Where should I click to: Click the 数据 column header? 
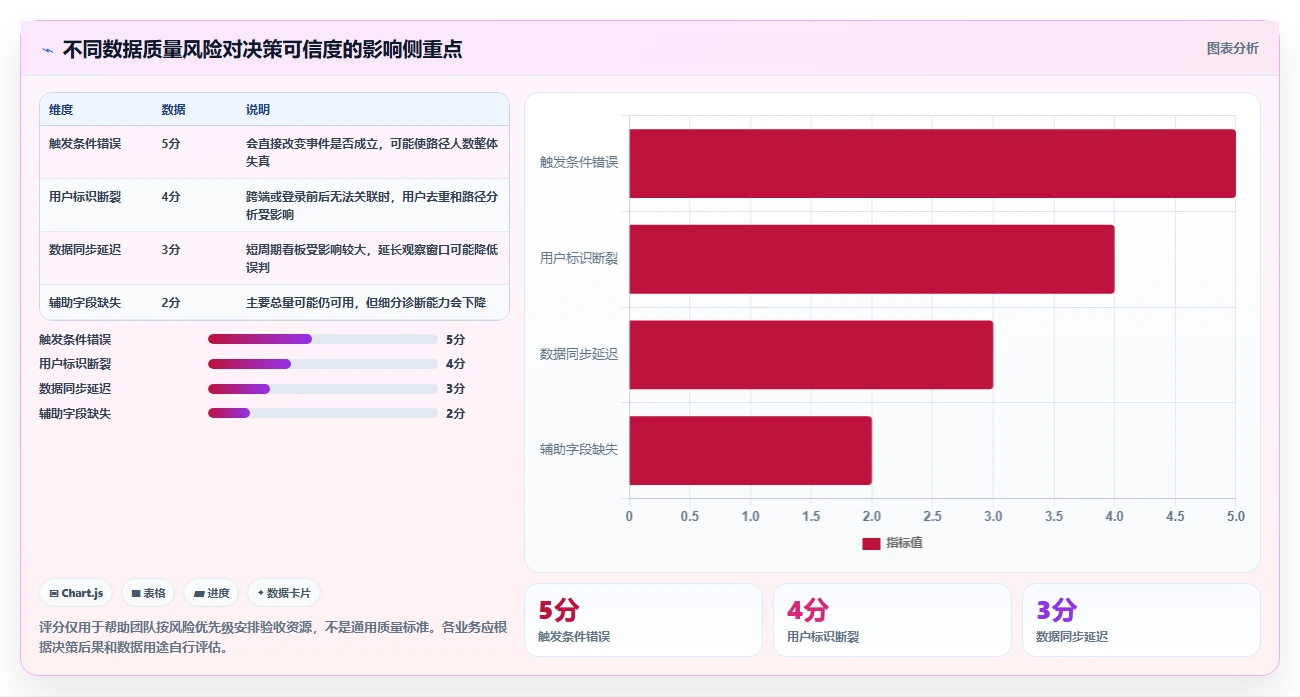pyautogui.click(x=173, y=110)
